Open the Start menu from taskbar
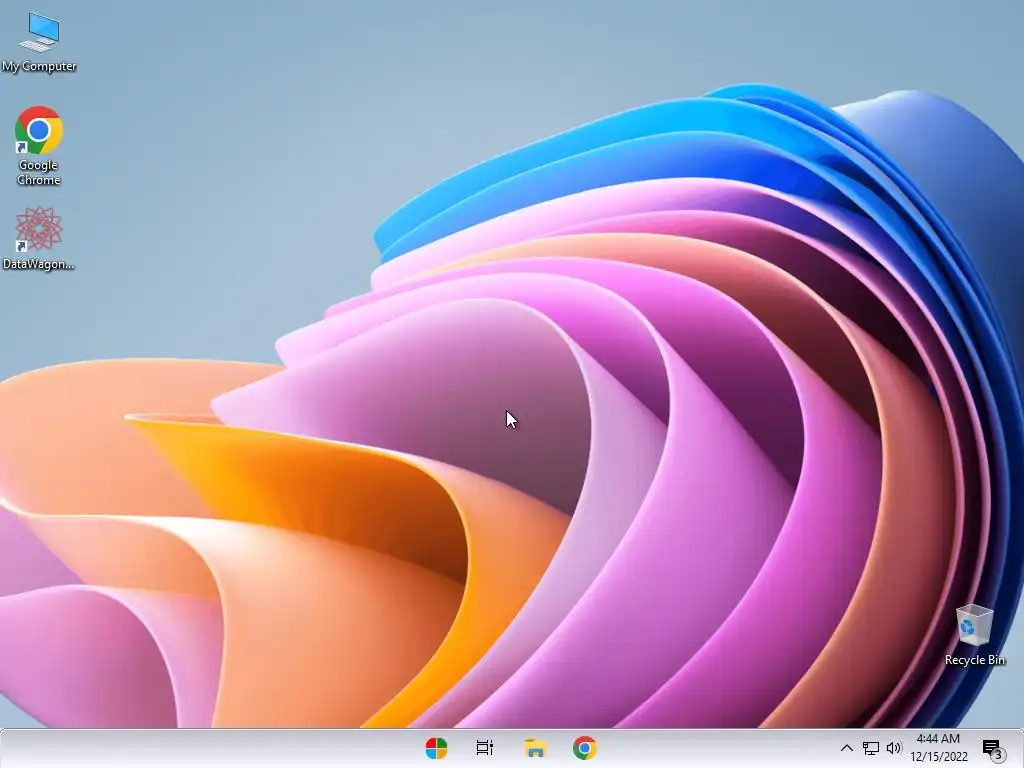Viewport: 1024px width, 768px height. pyautogui.click(x=436, y=748)
